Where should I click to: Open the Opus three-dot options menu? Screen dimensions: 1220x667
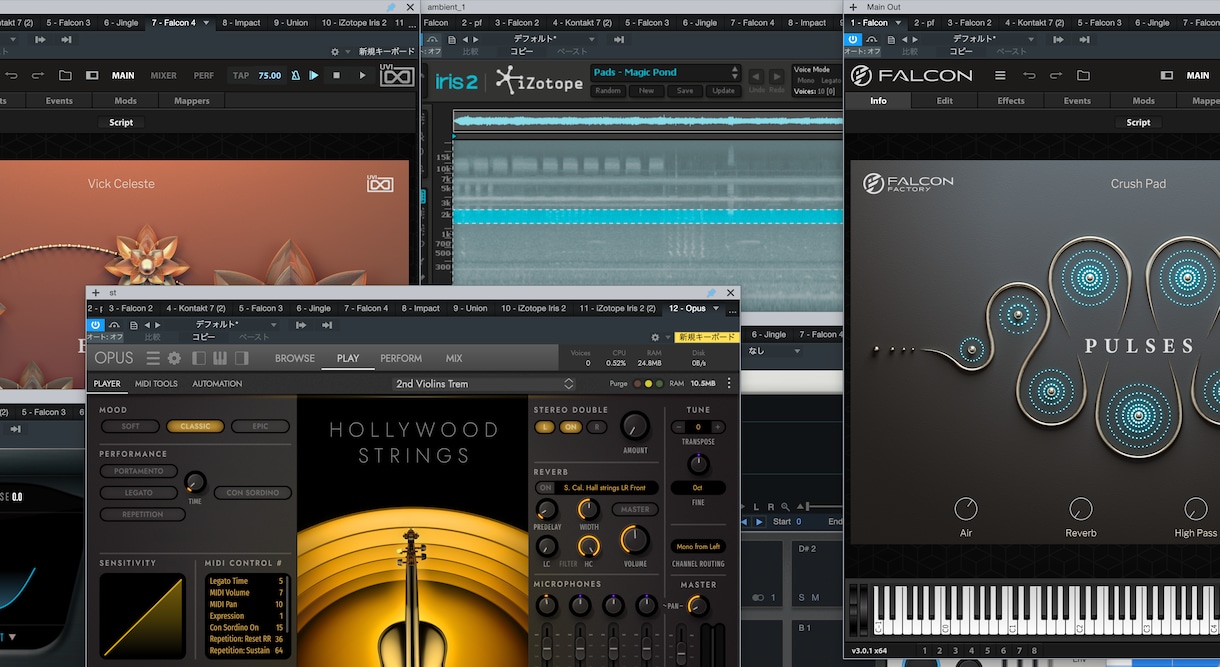(729, 383)
